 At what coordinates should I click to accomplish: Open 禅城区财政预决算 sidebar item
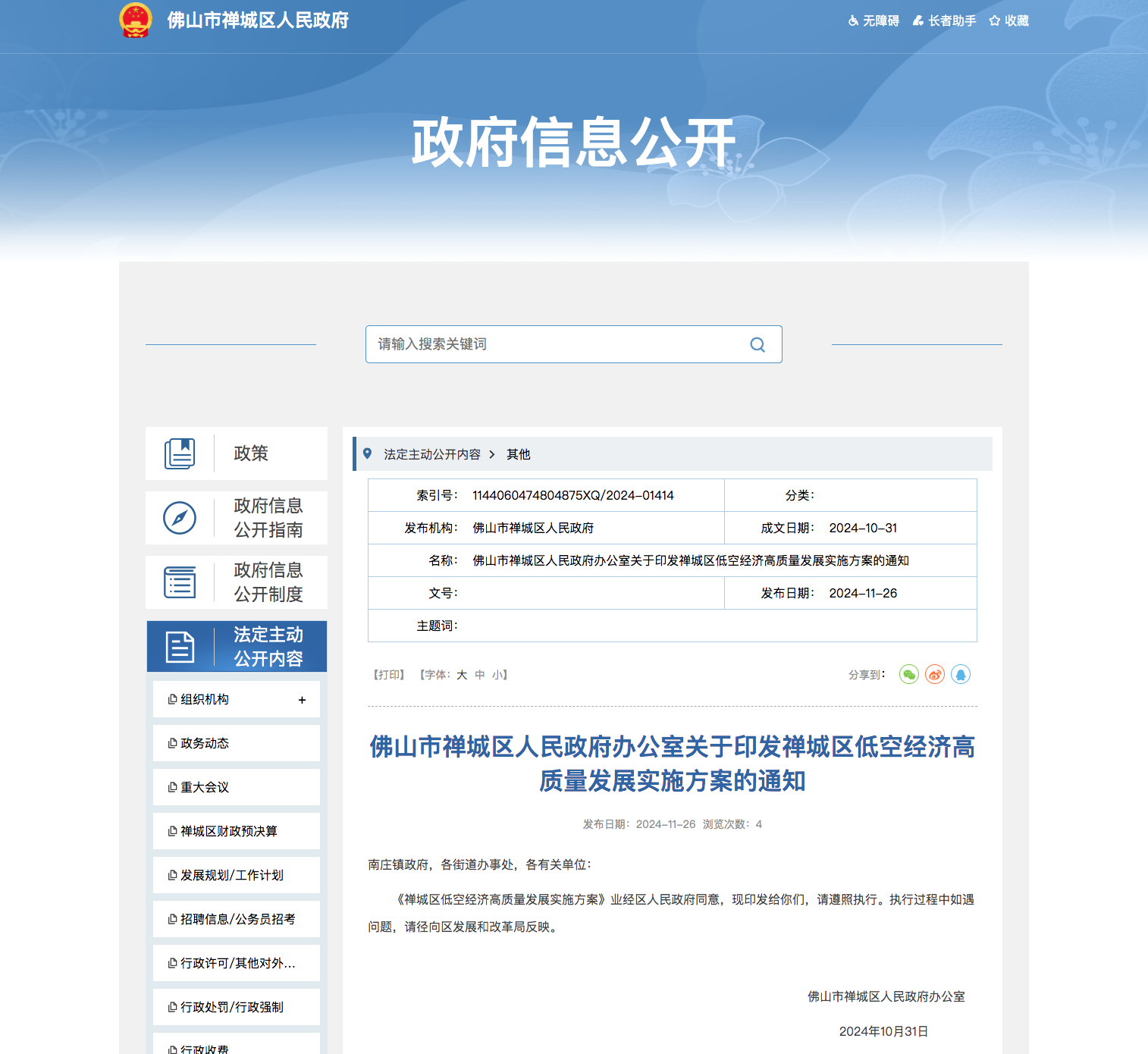[x=228, y=832]
